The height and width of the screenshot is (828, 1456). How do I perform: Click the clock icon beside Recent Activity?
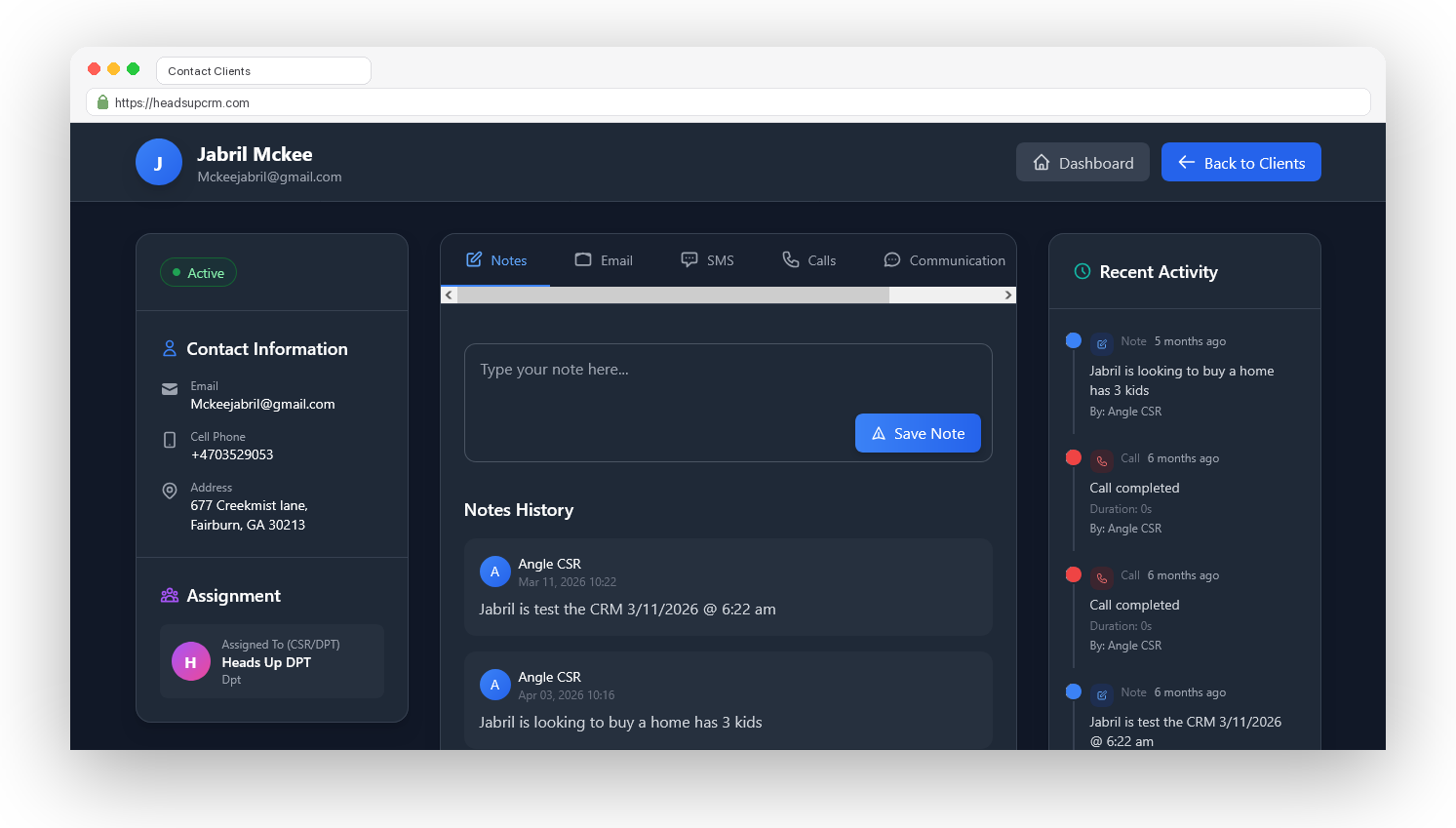(1082, 271)
